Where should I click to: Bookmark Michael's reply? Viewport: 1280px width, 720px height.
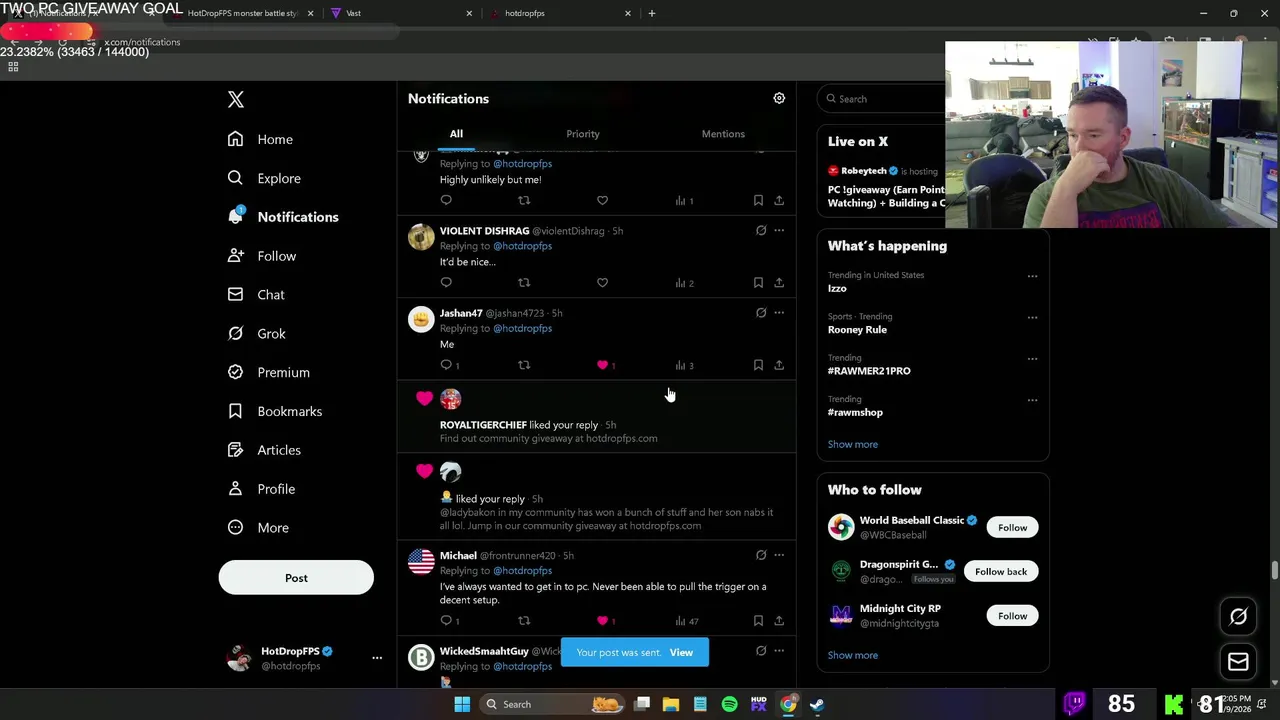(758, 621)
